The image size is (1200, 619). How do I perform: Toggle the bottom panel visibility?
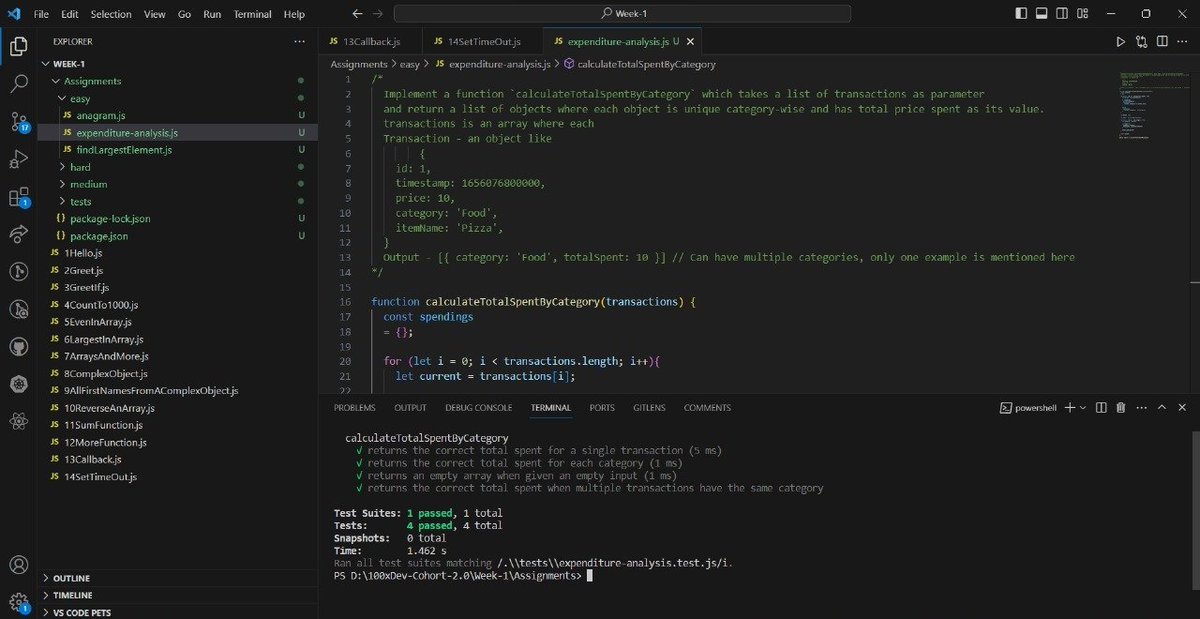pyautogui.click(x=1041, y=14)
